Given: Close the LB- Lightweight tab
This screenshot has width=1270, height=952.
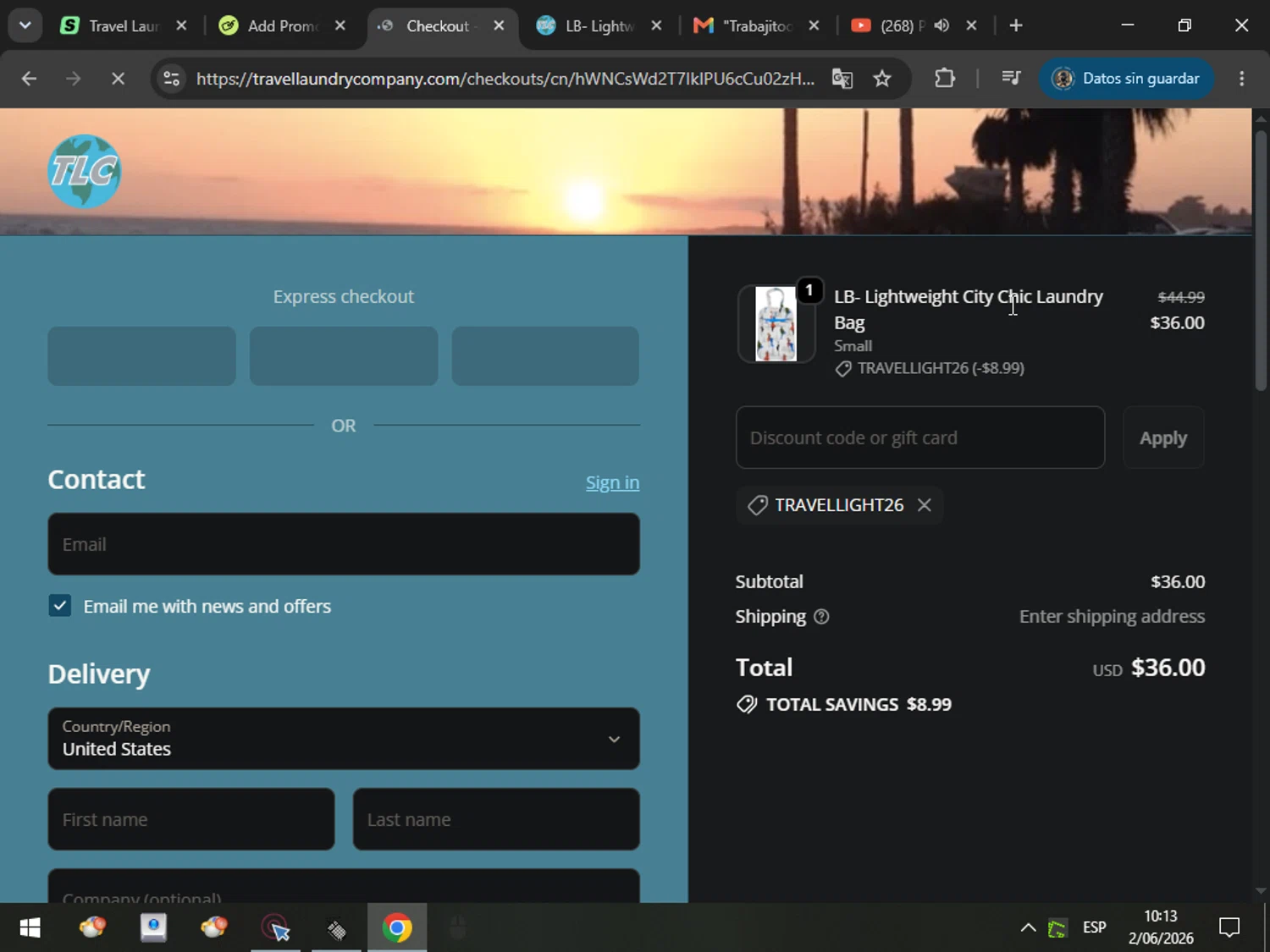Looking at the screenshot, I should click(x=656, y=25).
